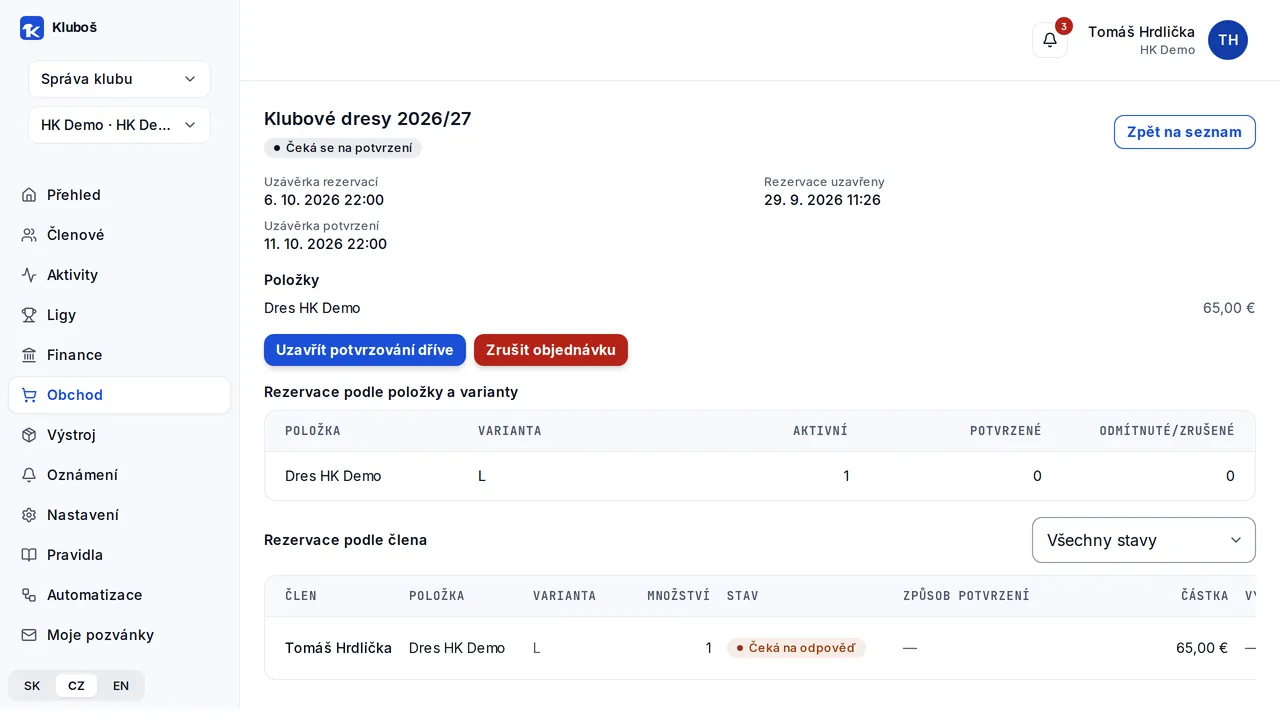Click Tomáš Hrdlička in member table

click(338, 648)
